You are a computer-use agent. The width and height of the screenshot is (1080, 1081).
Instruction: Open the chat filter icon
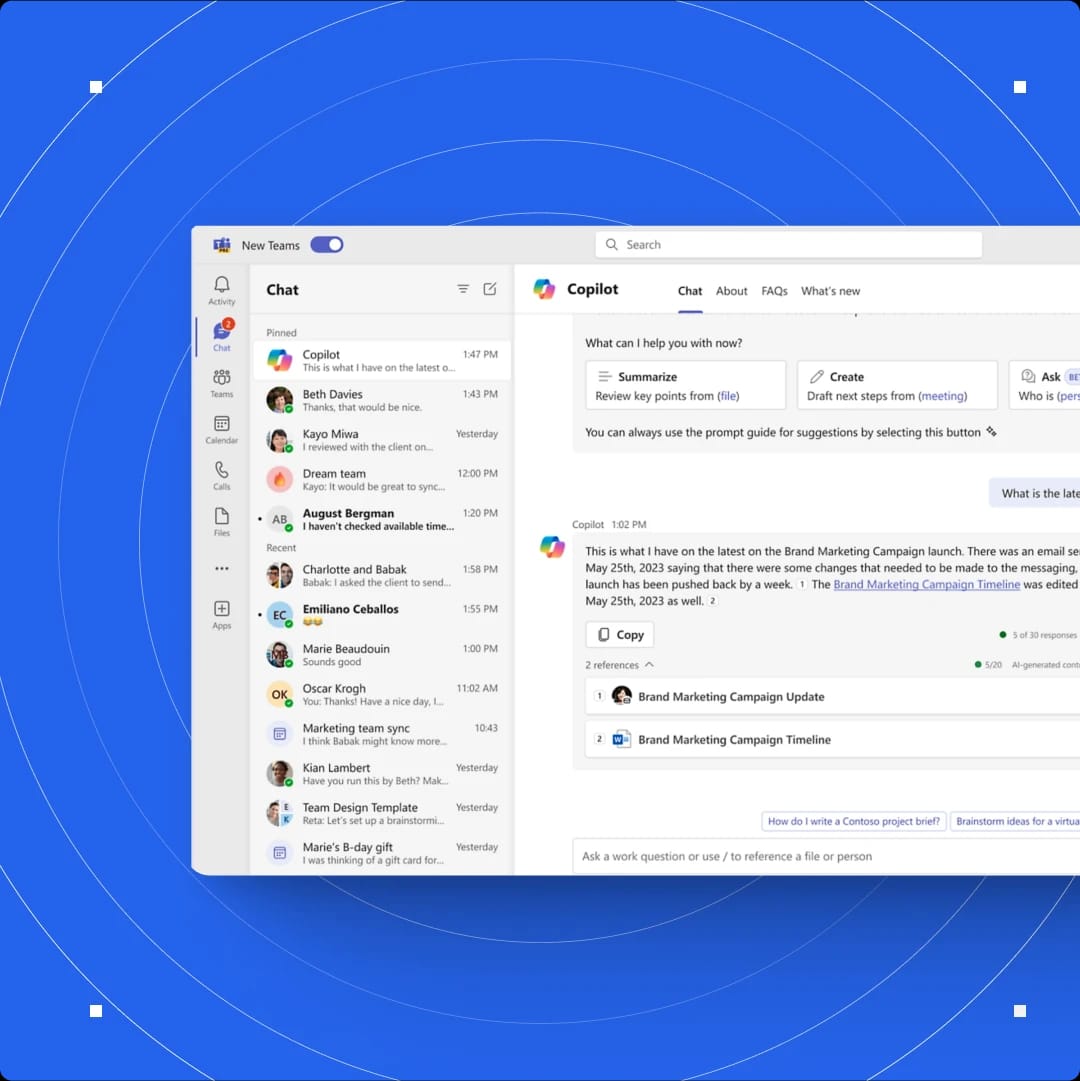pyautogui.click(x=463, y=288)
